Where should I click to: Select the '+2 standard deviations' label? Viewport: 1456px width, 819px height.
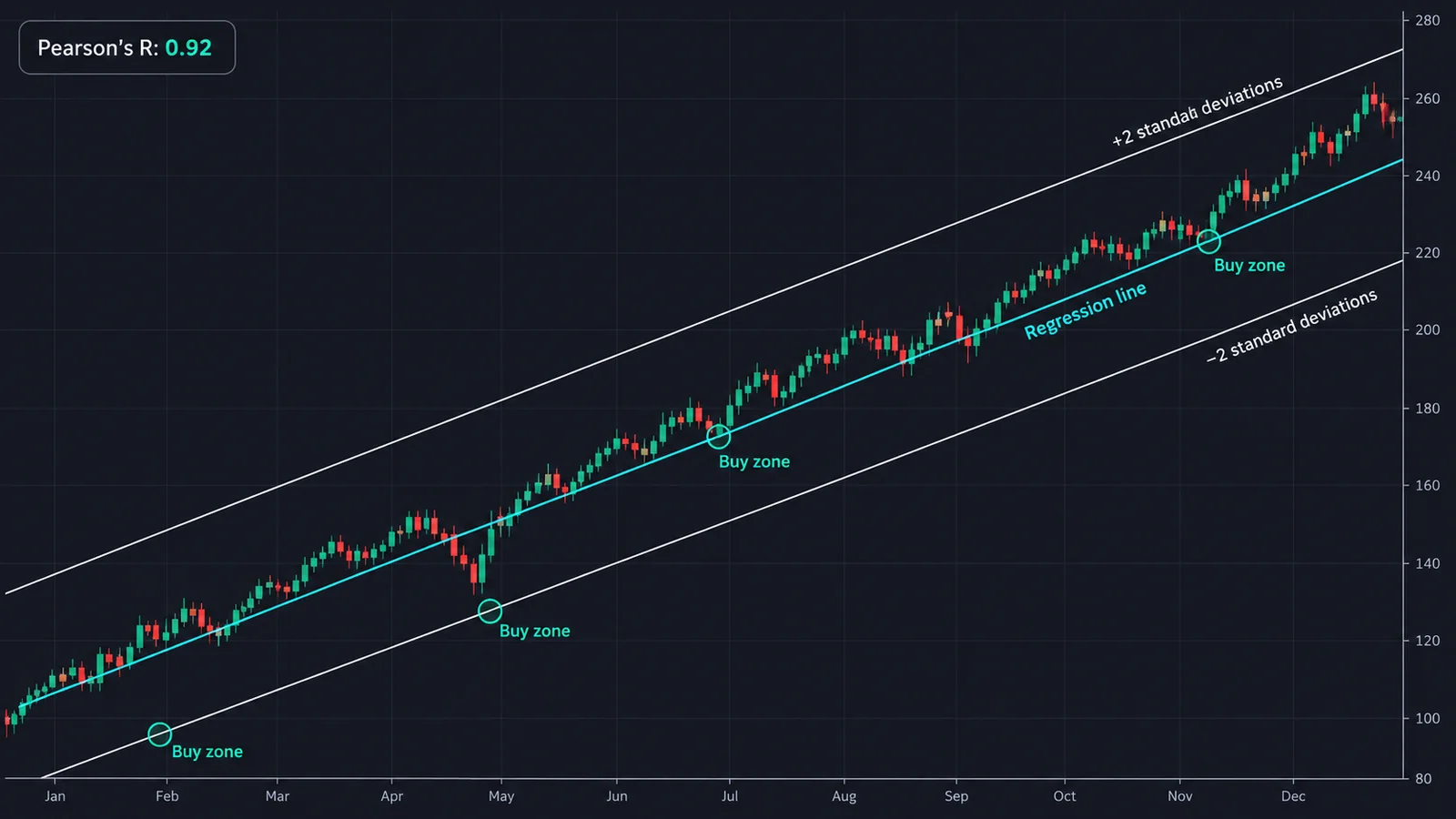point(1198,111)
